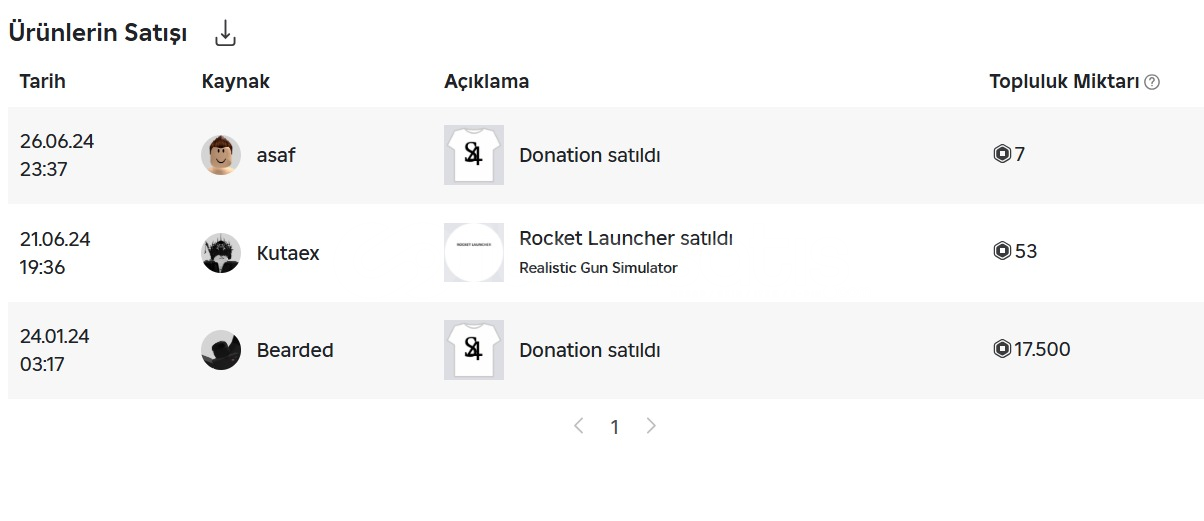
Task: Click the Rocket Launcher satıldı text
Action: (x=626, y=238)
